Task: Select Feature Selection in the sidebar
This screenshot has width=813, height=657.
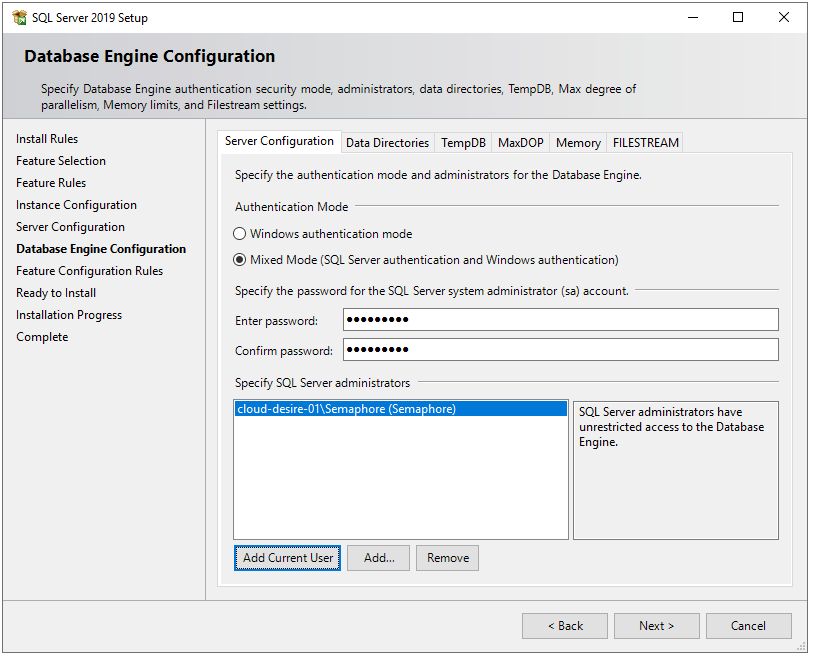Action: [61, 160]
